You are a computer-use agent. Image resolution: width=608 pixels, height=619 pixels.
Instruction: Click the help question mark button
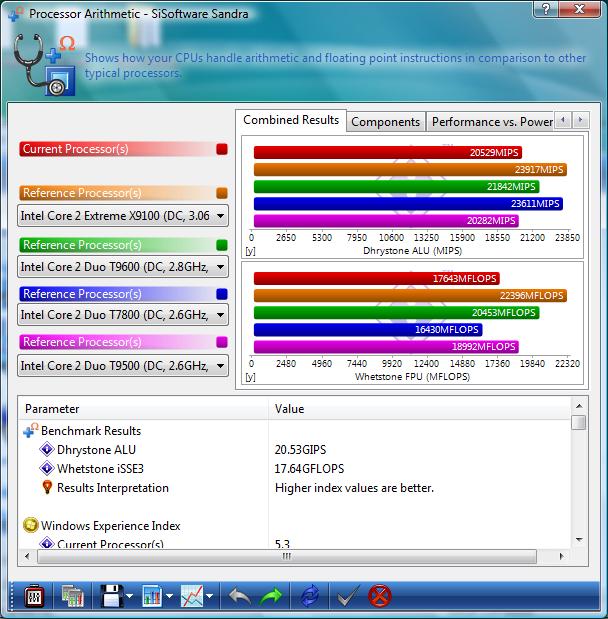(x=546, y=8)
